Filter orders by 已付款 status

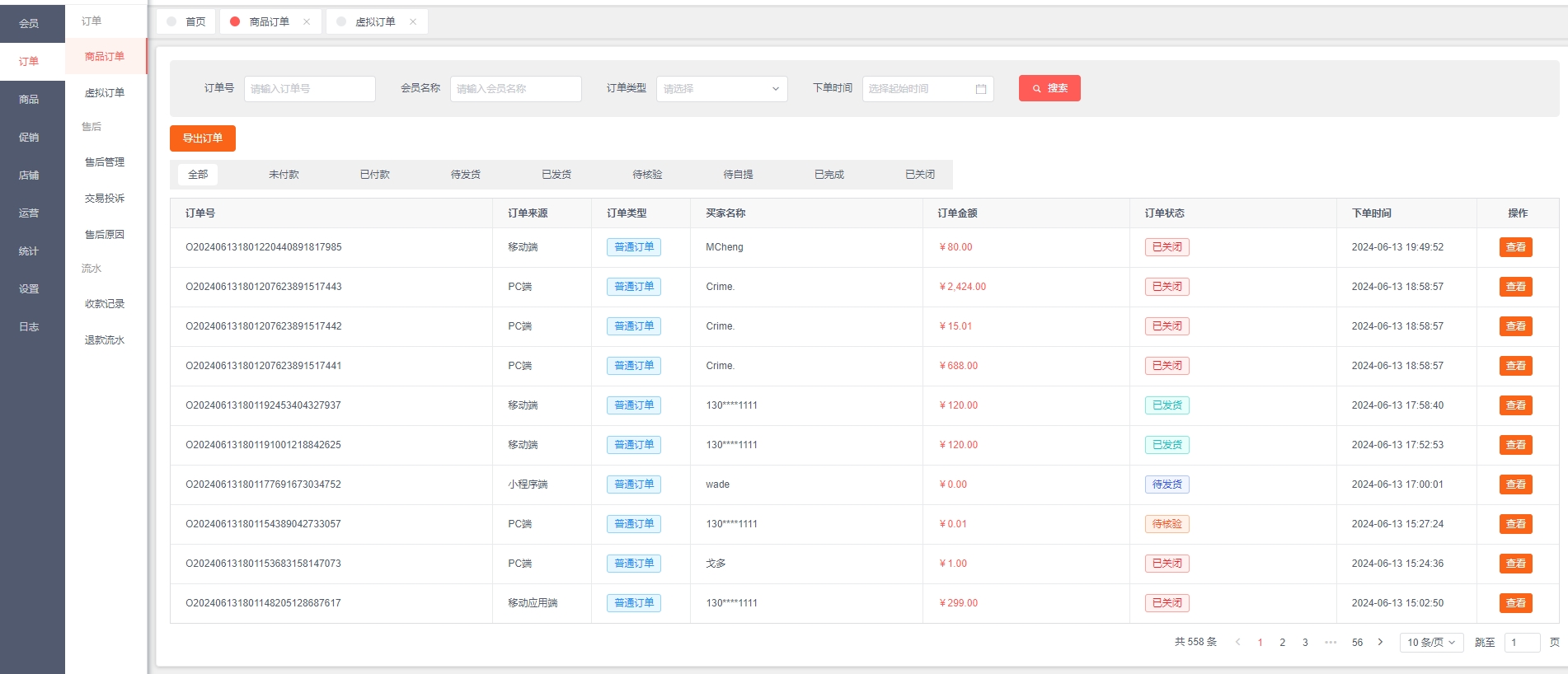(375, 175)
